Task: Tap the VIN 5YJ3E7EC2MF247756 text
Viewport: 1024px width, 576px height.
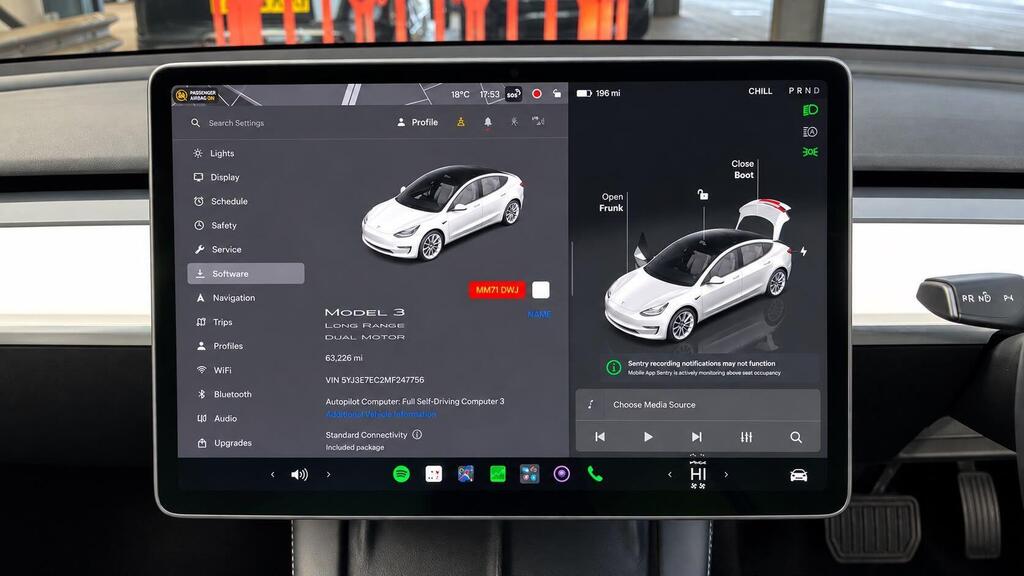Action: 375,380
